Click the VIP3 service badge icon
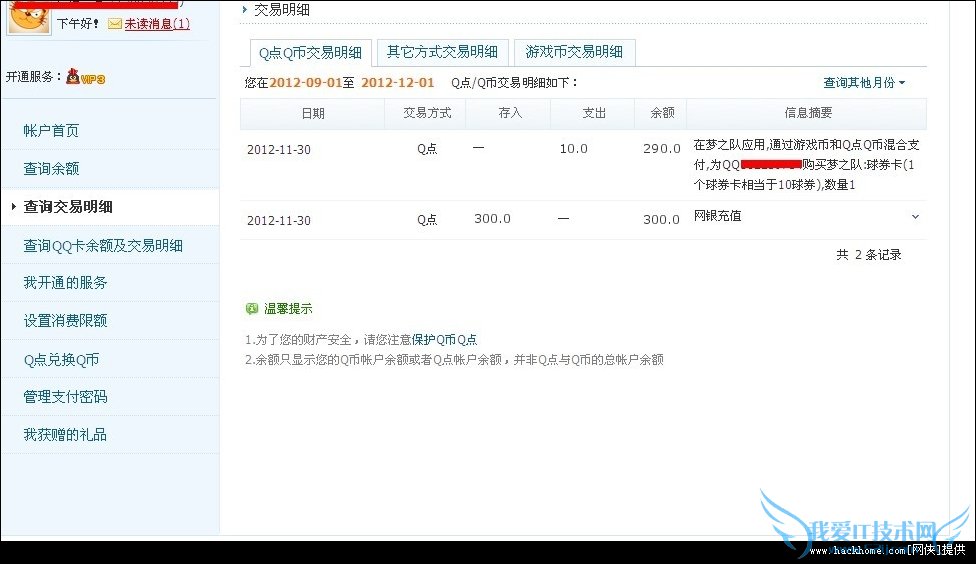The width and height of the screenshot is (976, 564). tap(86, 77)
